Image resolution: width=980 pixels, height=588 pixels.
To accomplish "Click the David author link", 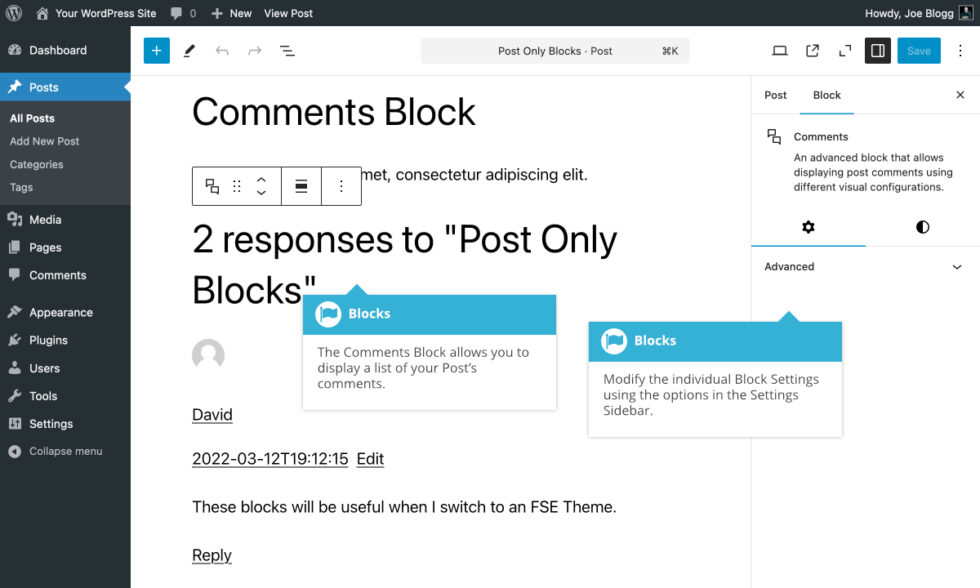I will pos(212,415).
